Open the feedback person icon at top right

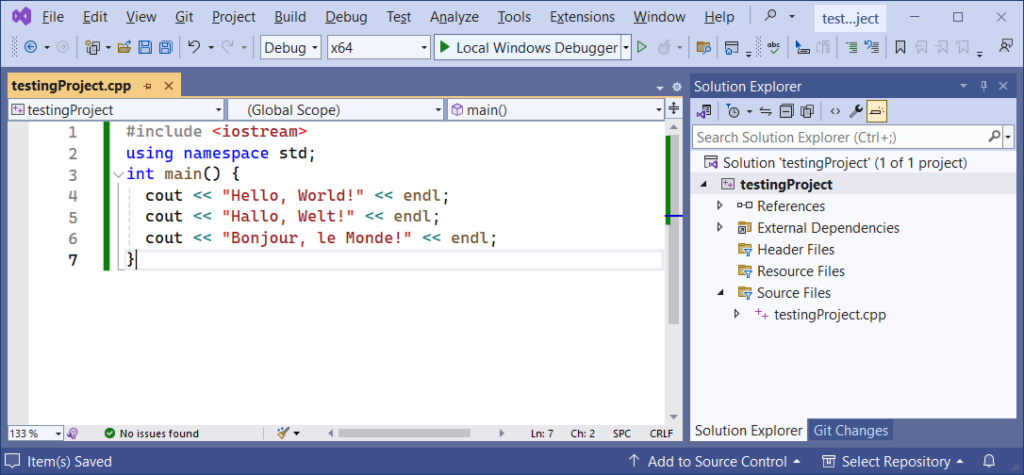click(1005, 46)
